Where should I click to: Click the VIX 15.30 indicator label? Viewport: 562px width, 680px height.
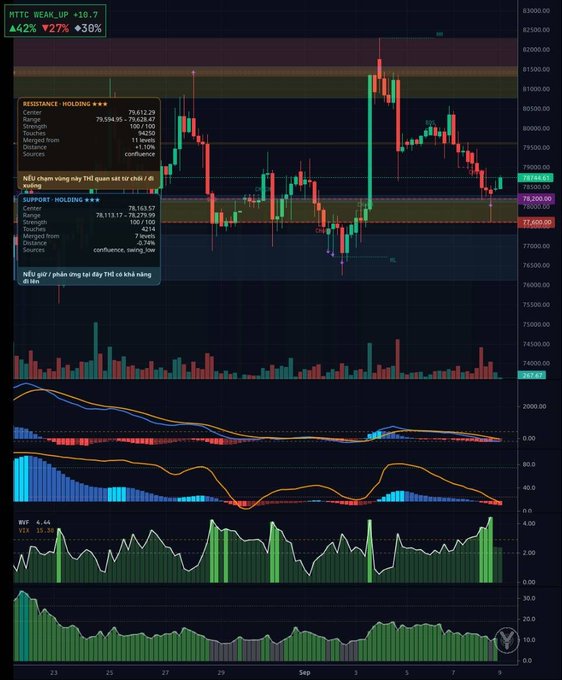[36, 530]
